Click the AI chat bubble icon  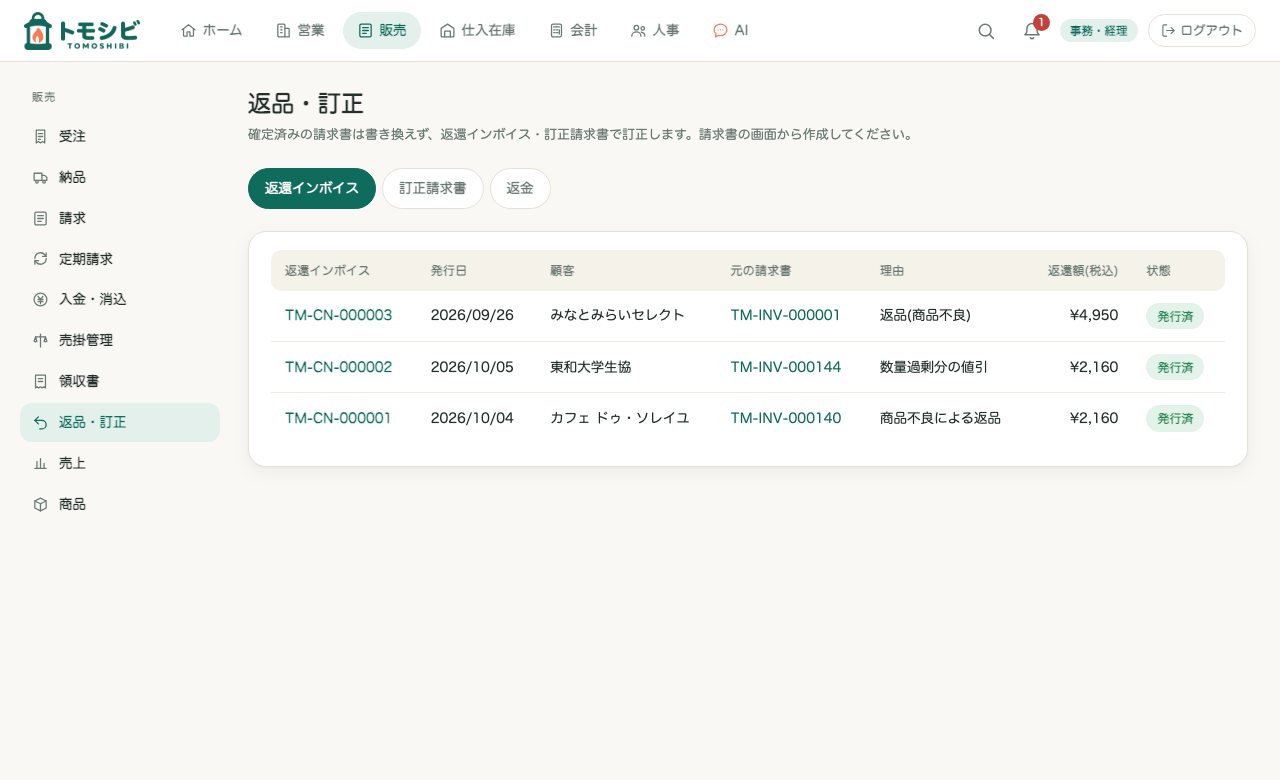tap(720, 31)
